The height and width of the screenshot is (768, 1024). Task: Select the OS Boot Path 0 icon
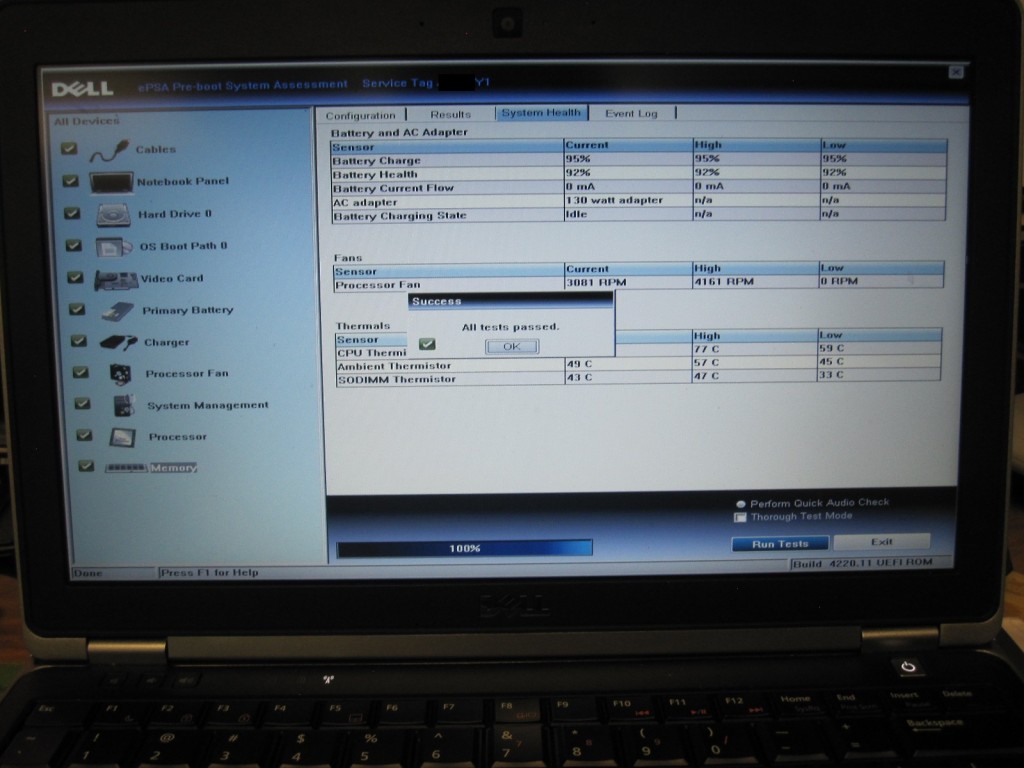tap(114, 247)
